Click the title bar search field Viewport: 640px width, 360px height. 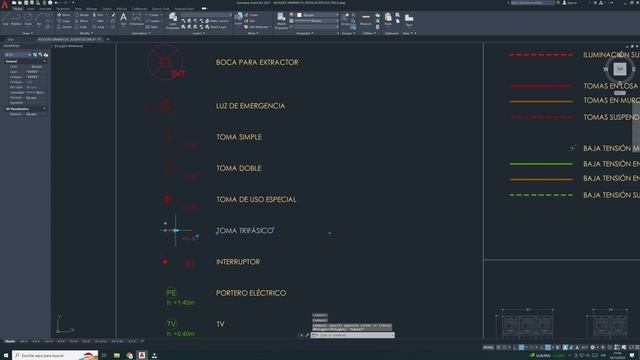coord(533,3)
